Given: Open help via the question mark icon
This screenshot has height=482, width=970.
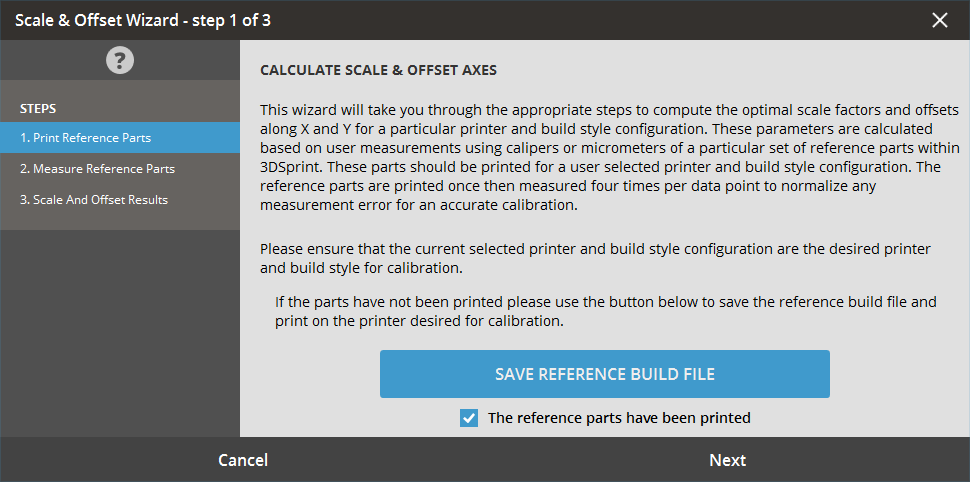Looking at the screenshot, I should tap(119, 60).
